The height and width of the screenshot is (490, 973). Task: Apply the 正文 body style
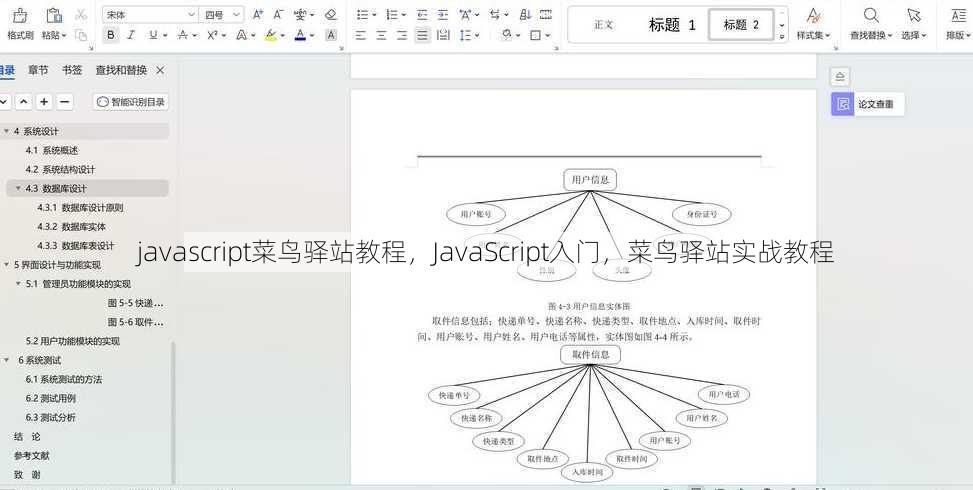click(603, 25)
